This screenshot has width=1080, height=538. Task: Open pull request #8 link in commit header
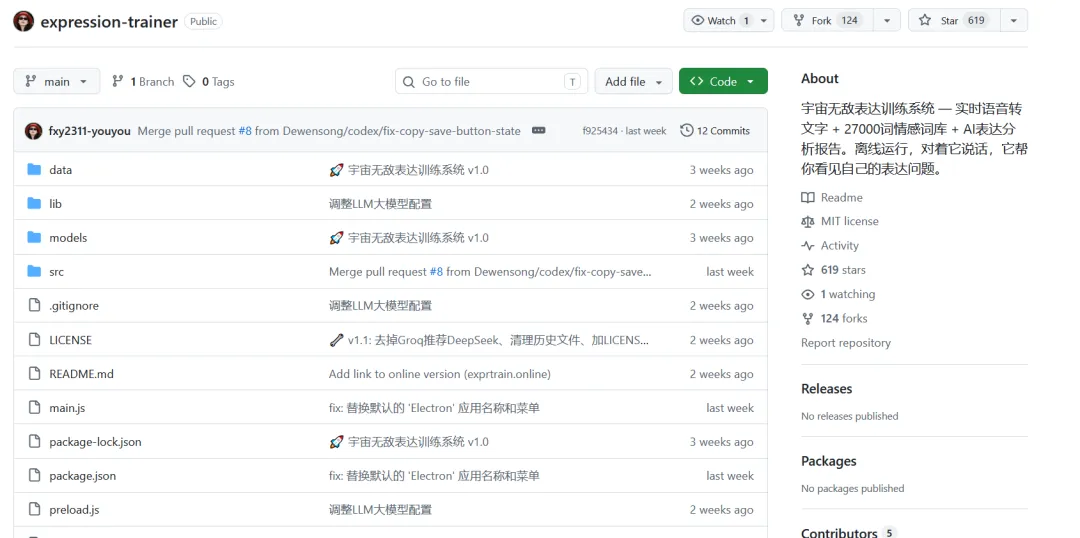(245, 131)
